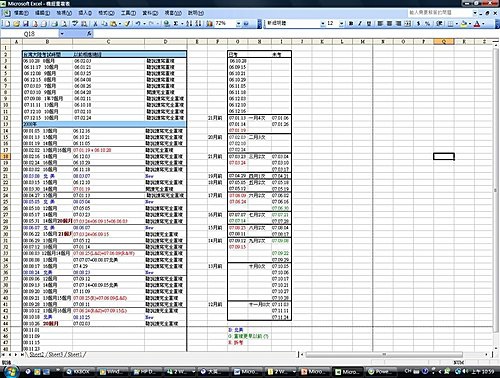
Task: Open the Tools menu in the menu bar
Action: [128, 13]
